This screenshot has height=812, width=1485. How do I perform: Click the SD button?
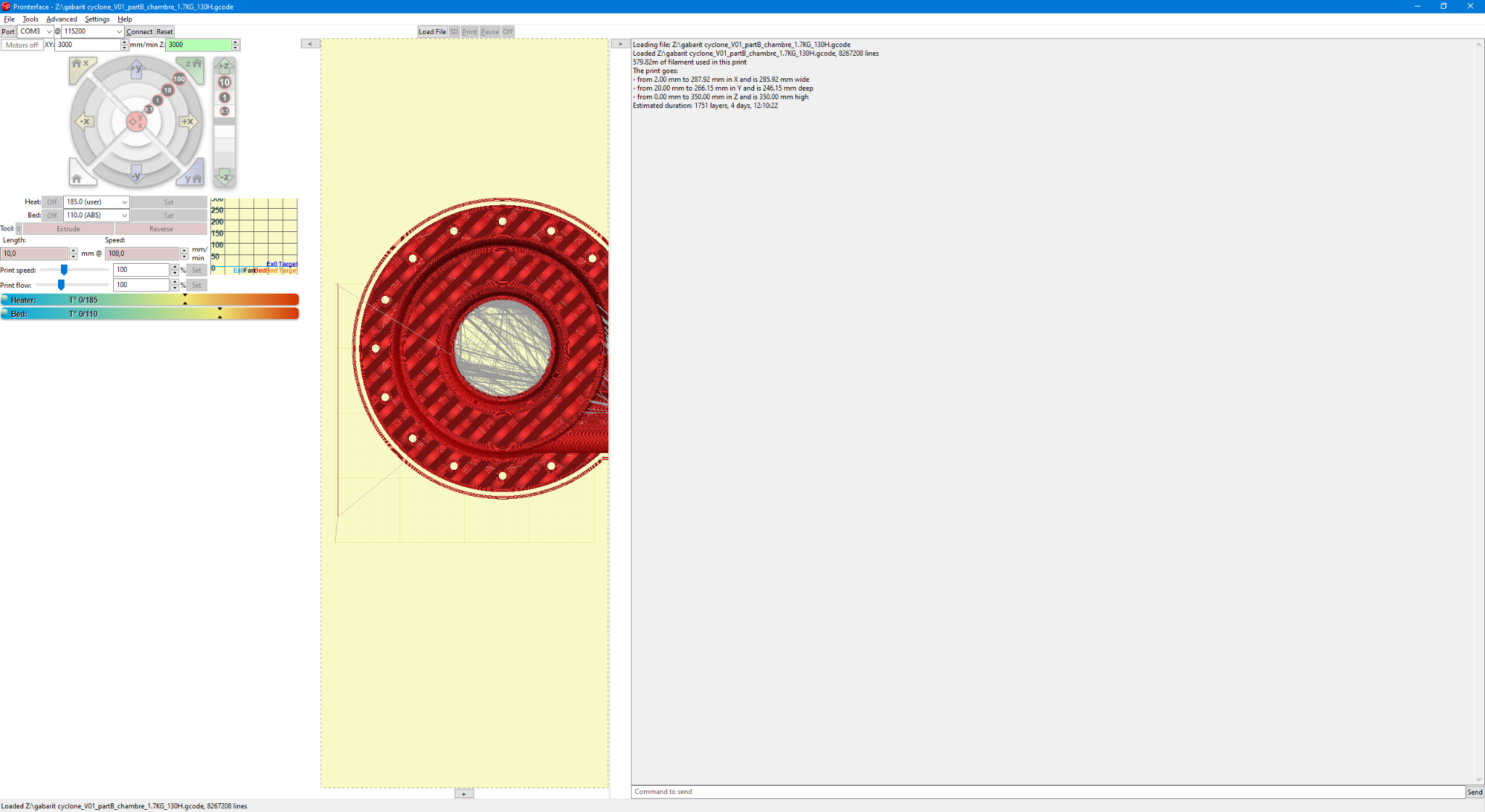(454, 32)
